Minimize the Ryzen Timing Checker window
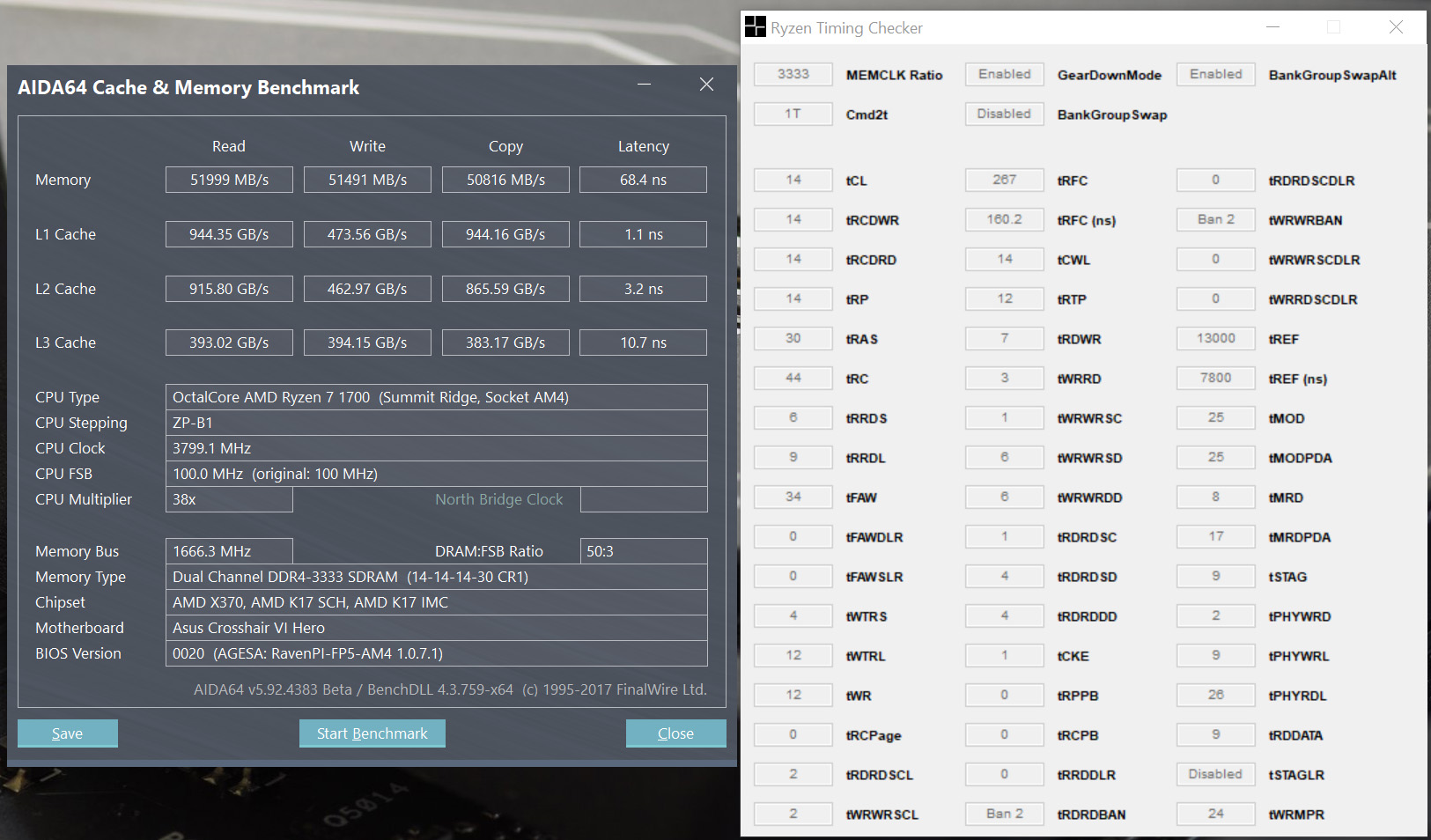The height and width of the screenshot is (840, 1431). click(x=1272, y=27)
